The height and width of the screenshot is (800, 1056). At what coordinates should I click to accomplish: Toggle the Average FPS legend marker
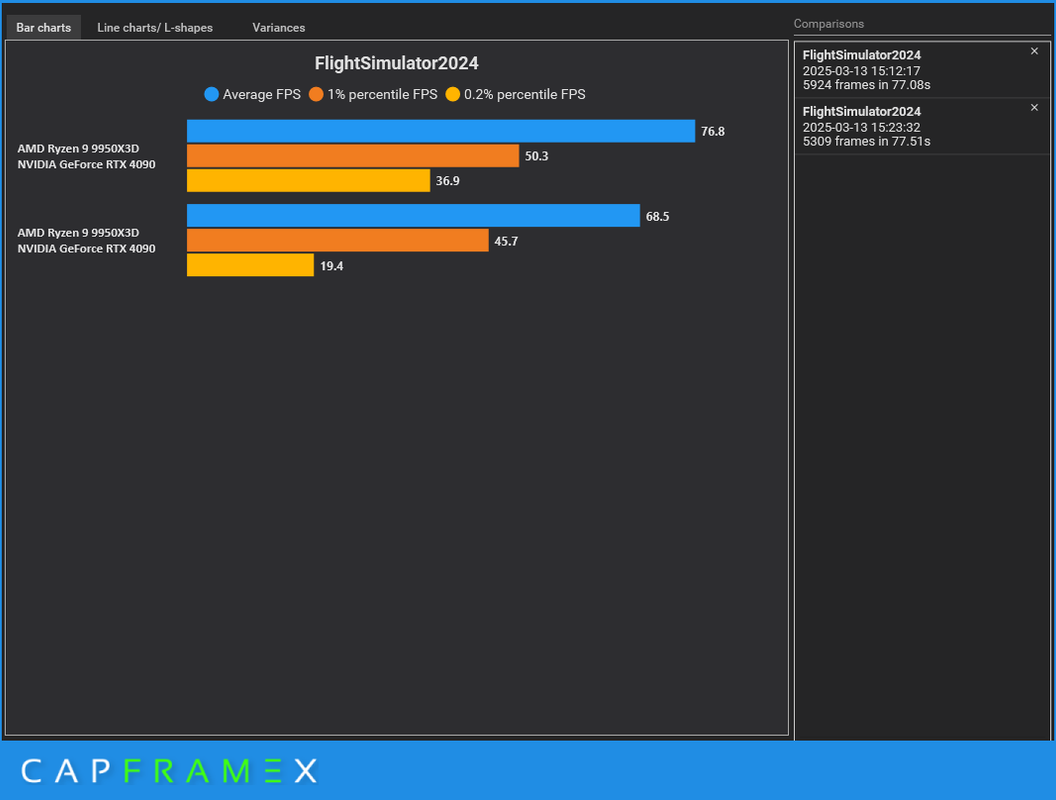[211, 94]
